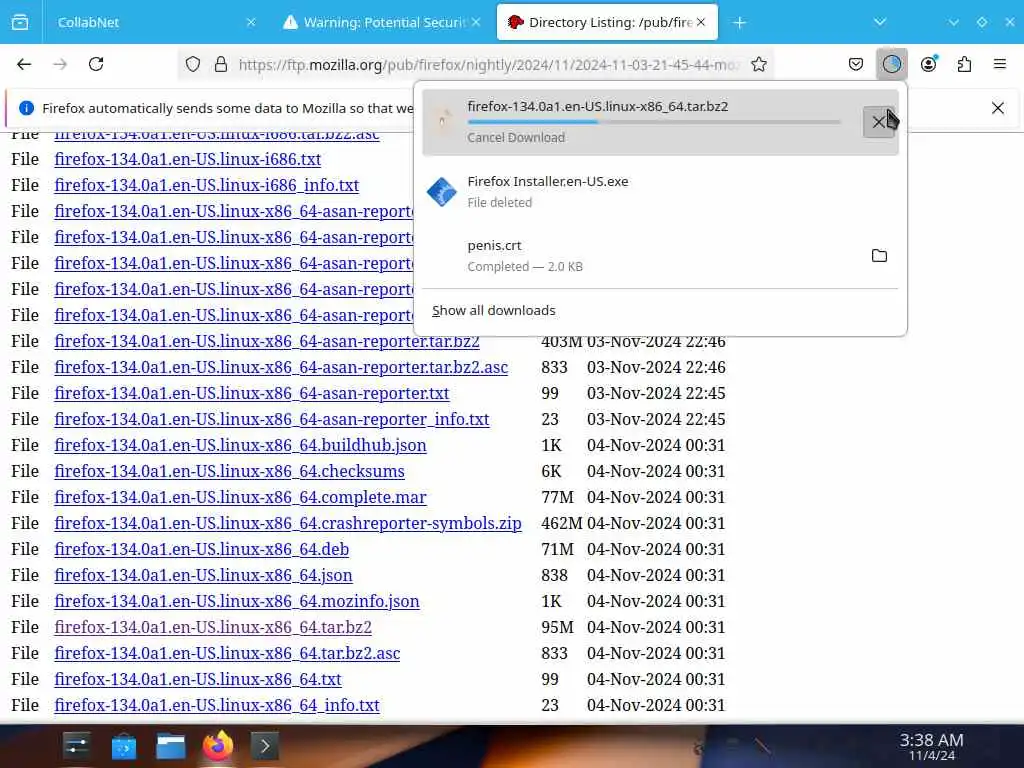
Task: Open containing folder for penis.crt
Action: tap(879, 255)
